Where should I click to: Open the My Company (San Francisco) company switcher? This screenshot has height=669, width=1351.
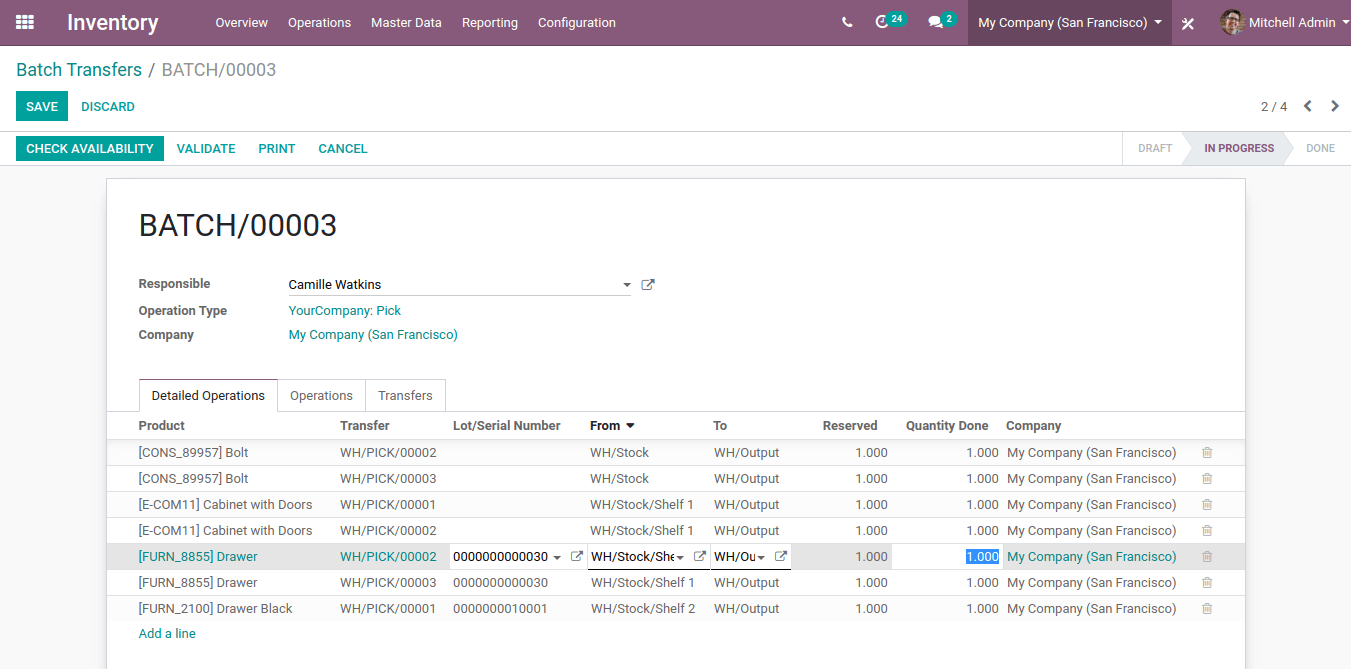[1068, 21]
